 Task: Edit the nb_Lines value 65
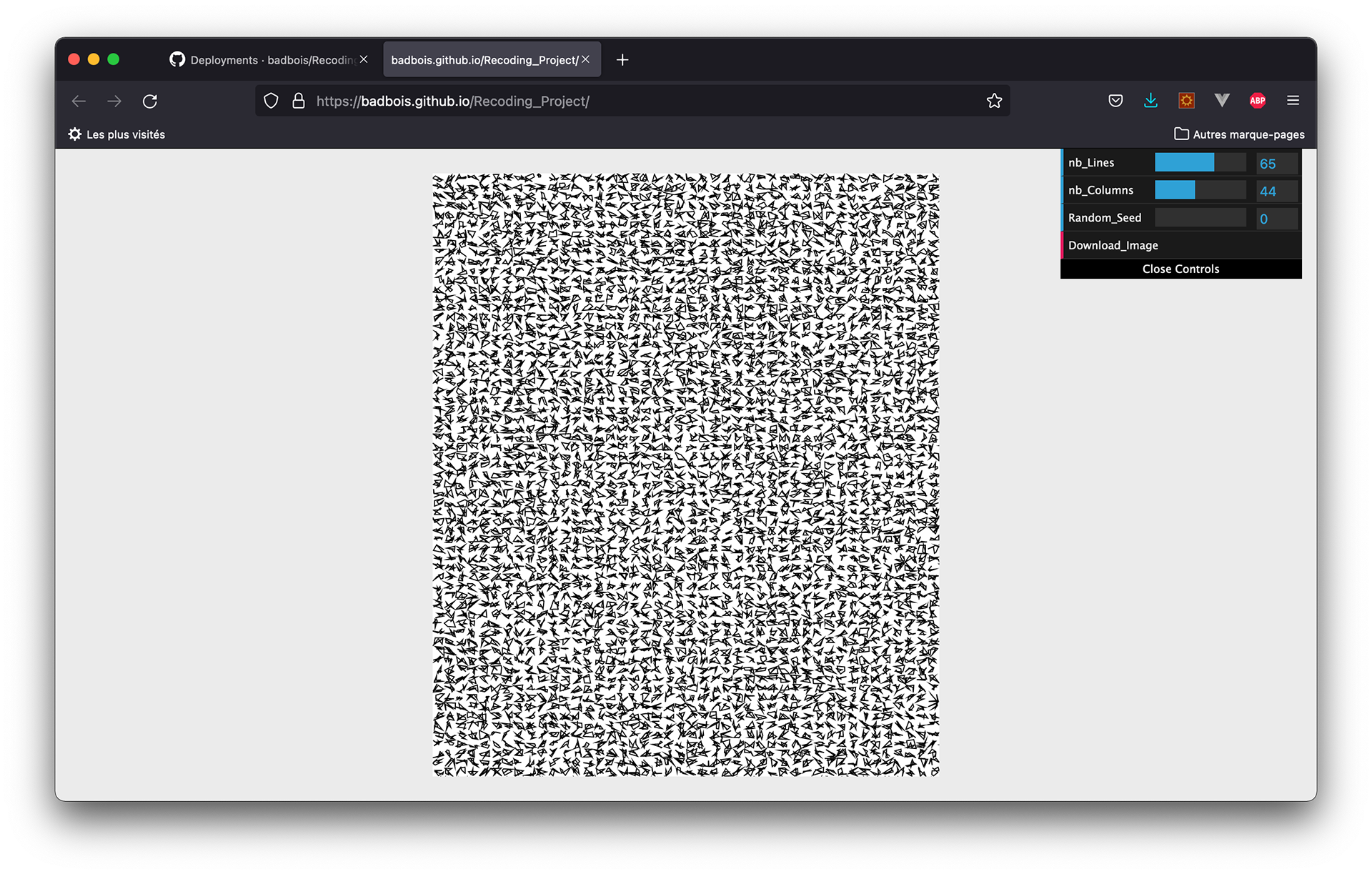tap(1277, 164)
